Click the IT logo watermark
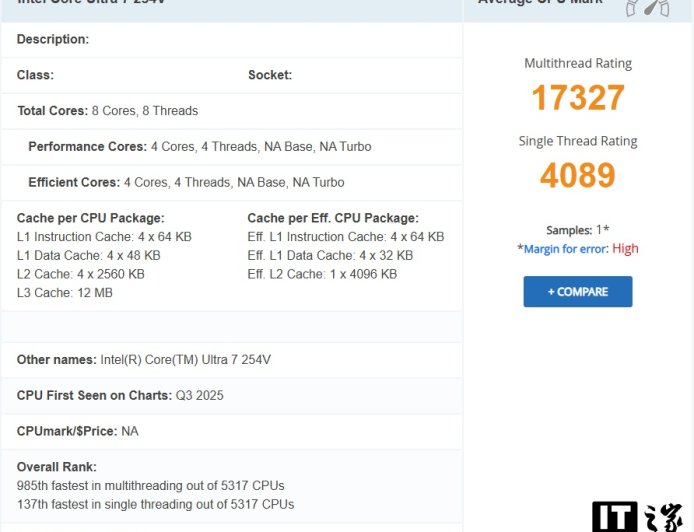Image resolution: width=694 pixels, height=532 pixels. 638,516
